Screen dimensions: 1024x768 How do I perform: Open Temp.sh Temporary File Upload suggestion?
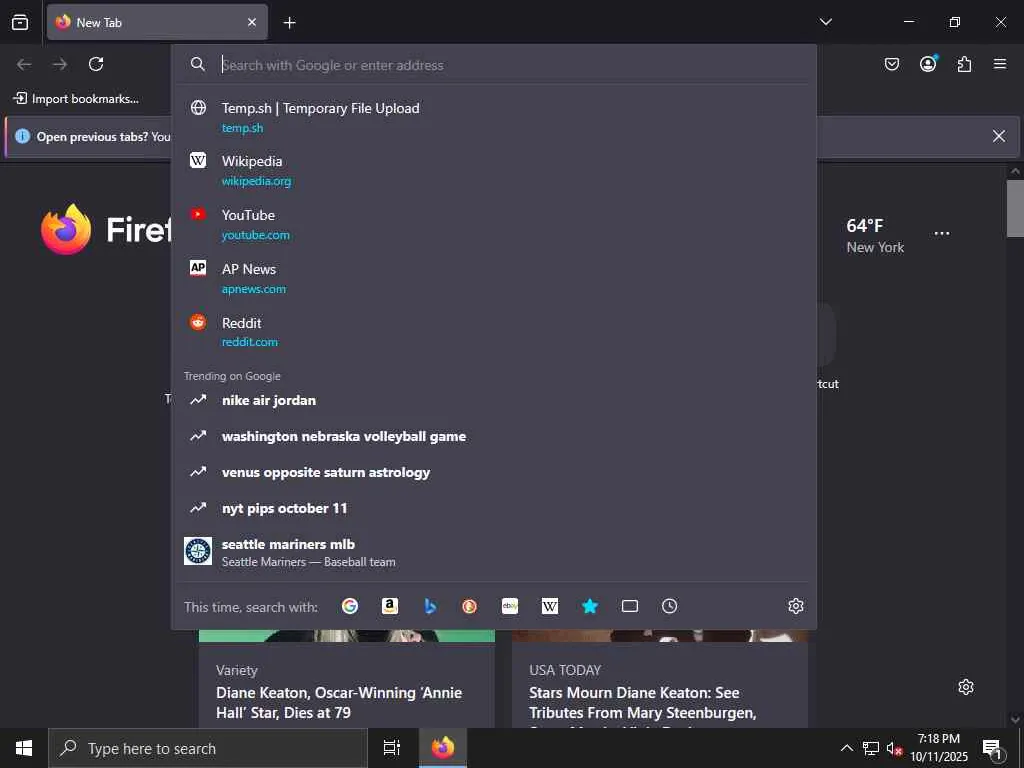coord(494,117)
